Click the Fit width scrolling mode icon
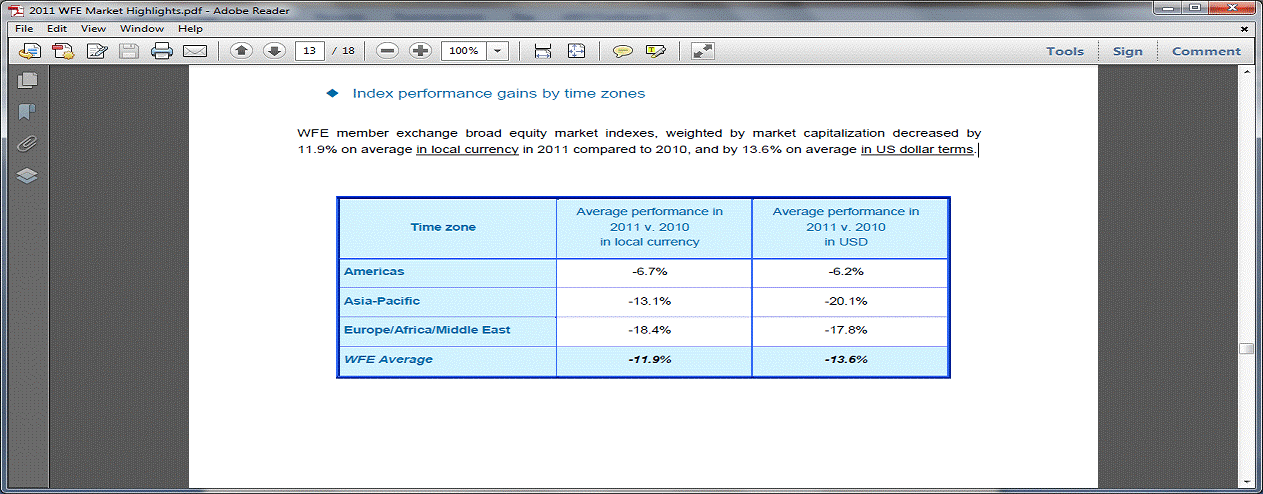 (x=543, y=51)
